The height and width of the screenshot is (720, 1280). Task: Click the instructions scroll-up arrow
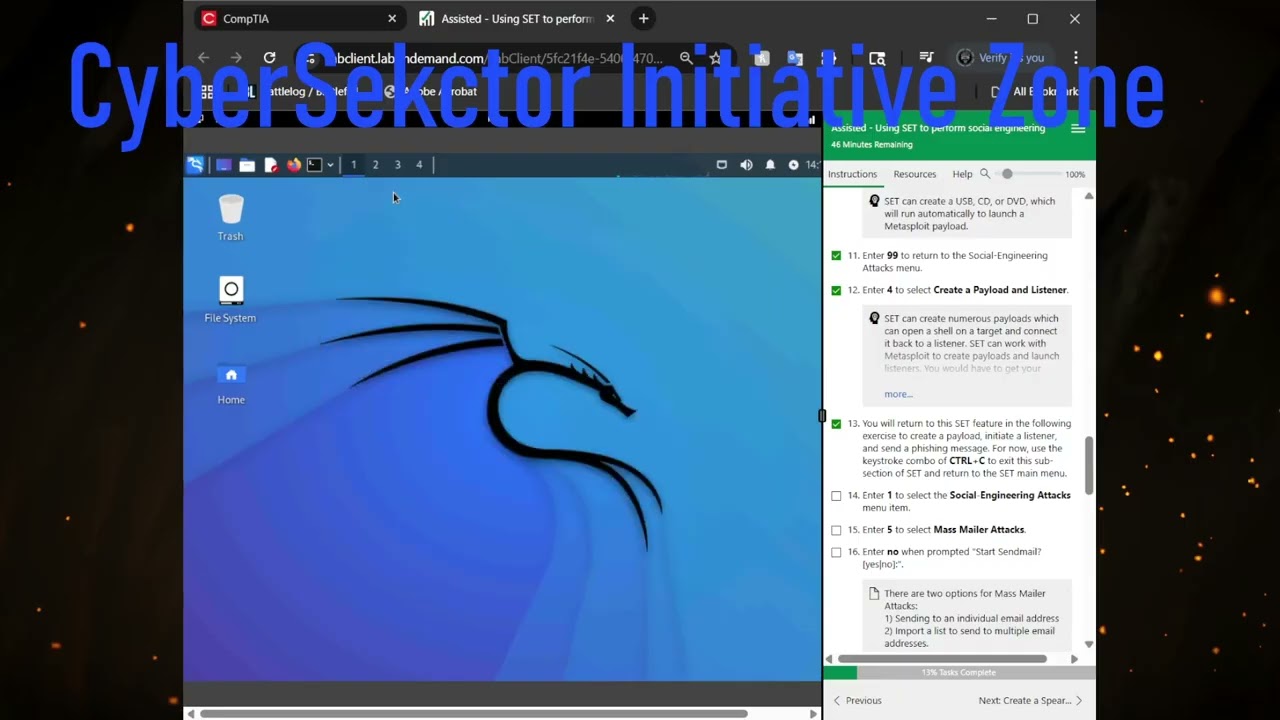tap(1089, 196)
